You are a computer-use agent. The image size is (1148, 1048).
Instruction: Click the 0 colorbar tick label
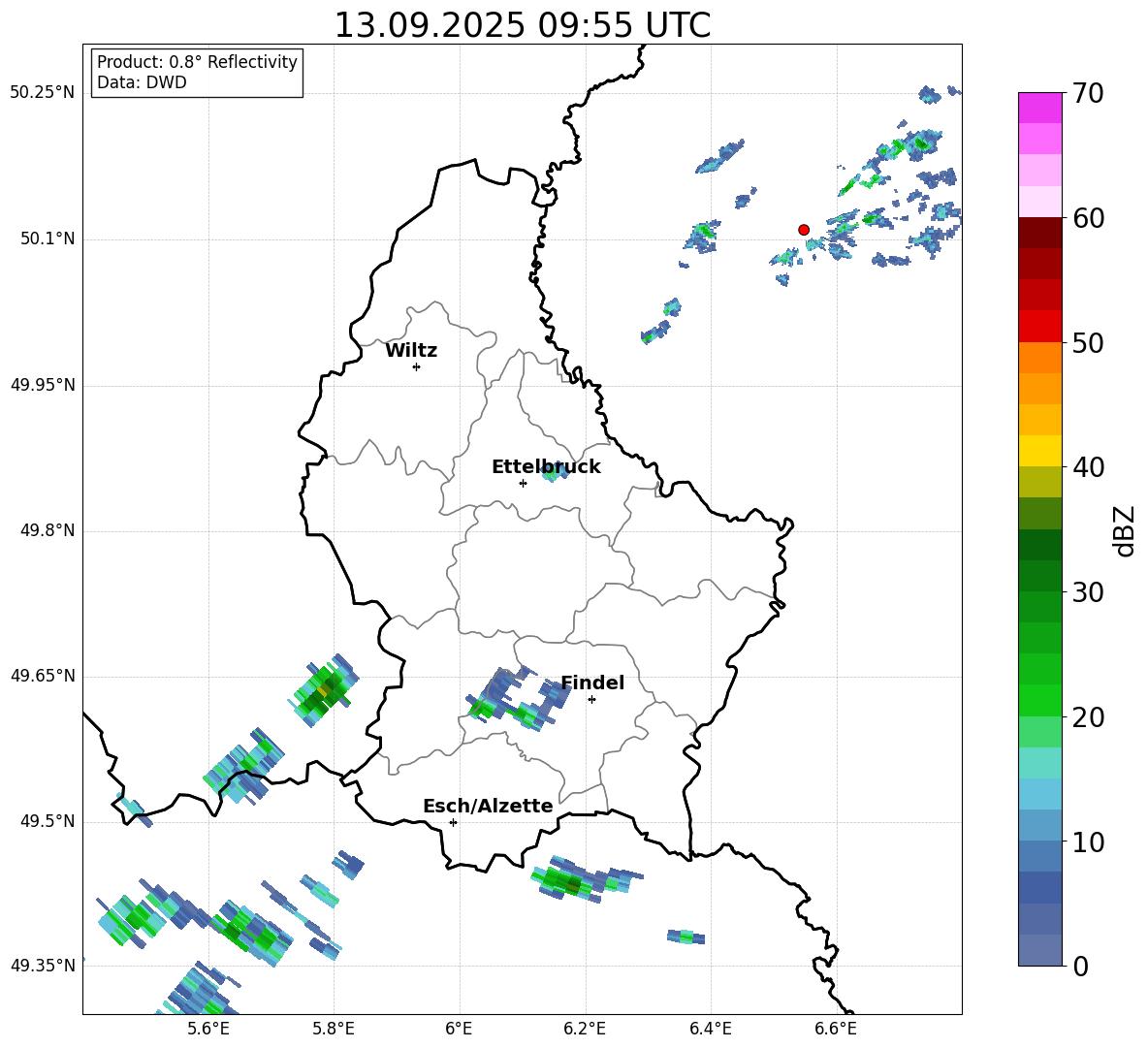[1080, 967]
